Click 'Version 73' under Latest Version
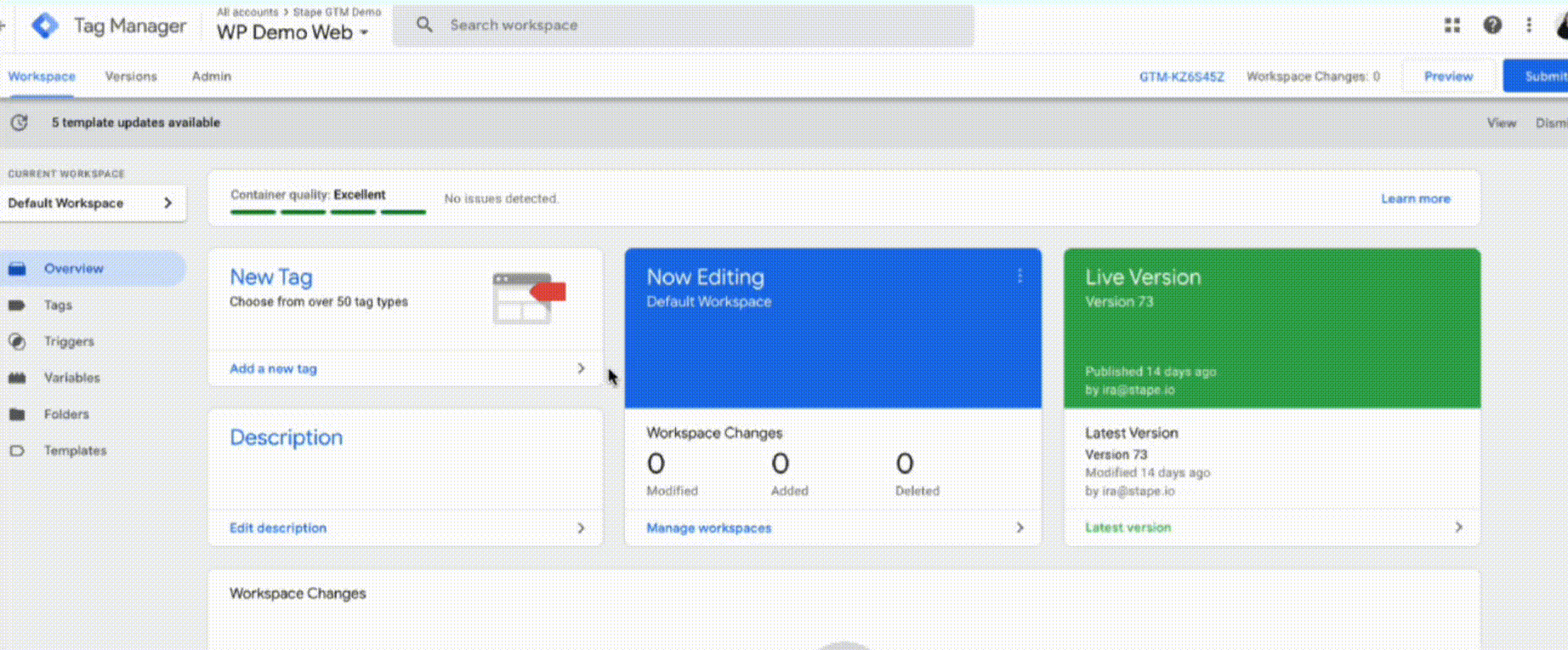The image size is (1568, 650). coord(1116,455)
